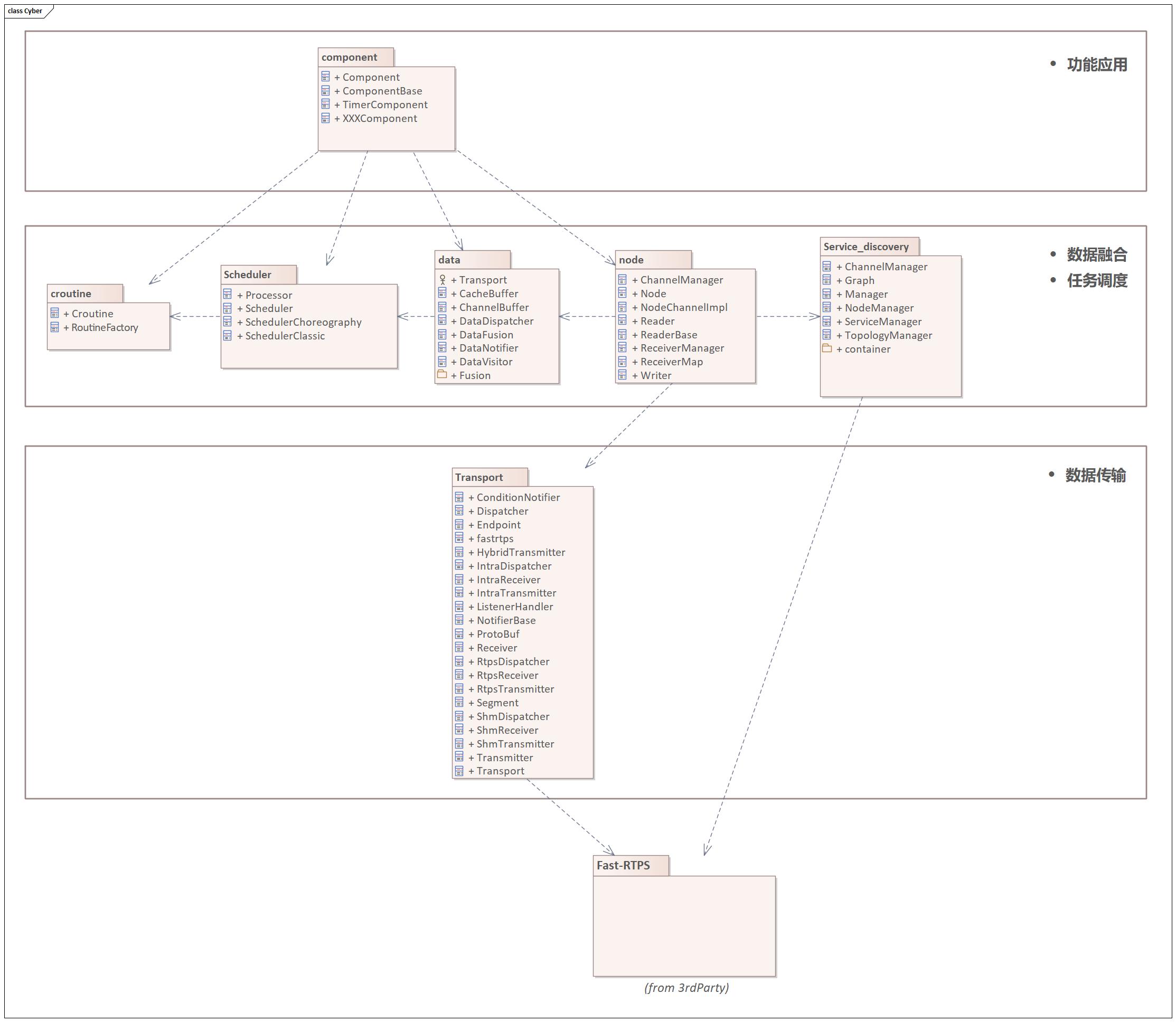Select the Transport package title tab

pyautogui.click(x=490, y=477)
